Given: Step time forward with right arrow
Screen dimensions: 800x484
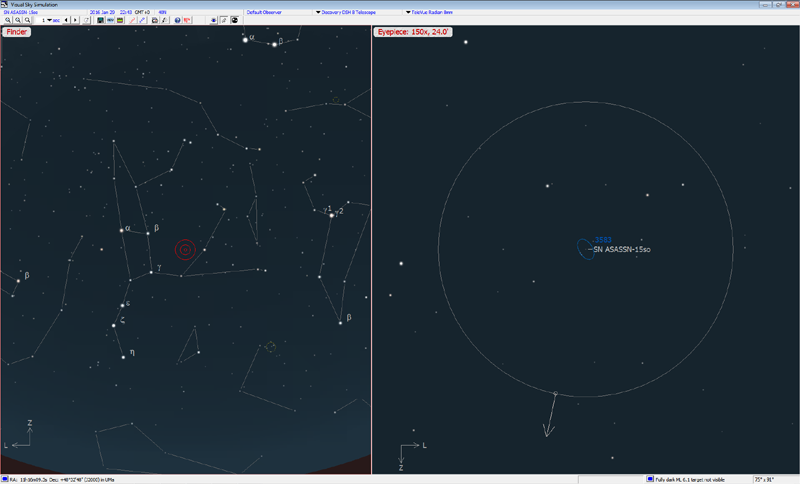Looking at the screenshot, I should click(x=76, y=20).
